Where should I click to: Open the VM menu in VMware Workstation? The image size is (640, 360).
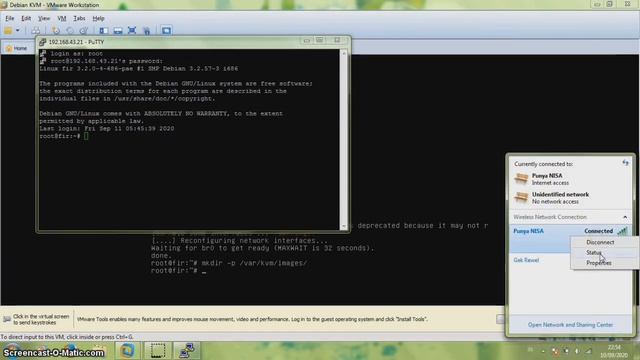tap(62, 18)
